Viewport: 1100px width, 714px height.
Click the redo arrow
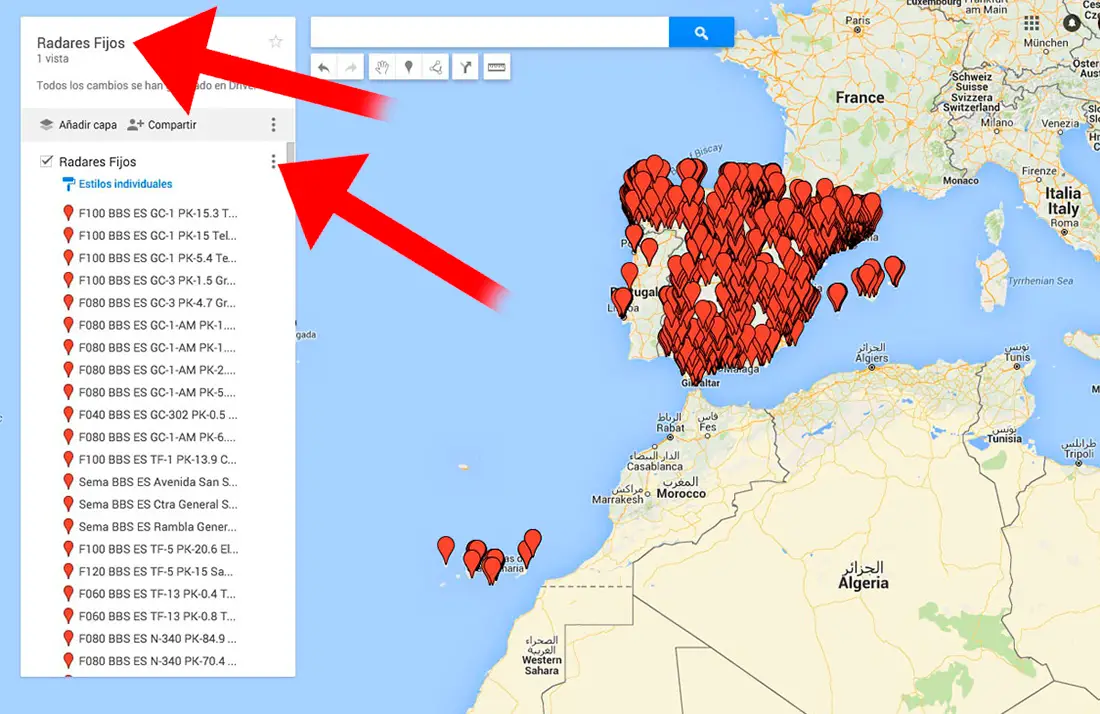point(351,66)
